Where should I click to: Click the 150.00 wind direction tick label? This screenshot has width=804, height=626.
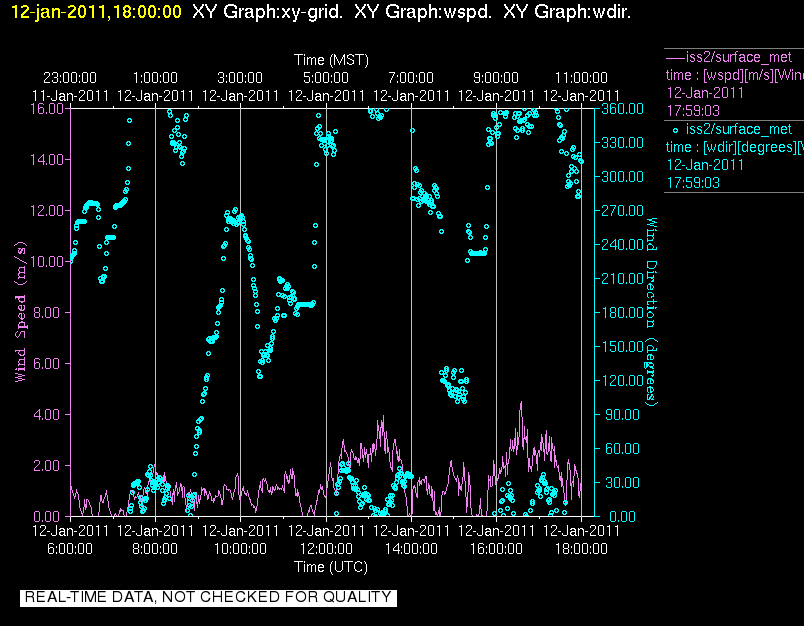(622, 347)
